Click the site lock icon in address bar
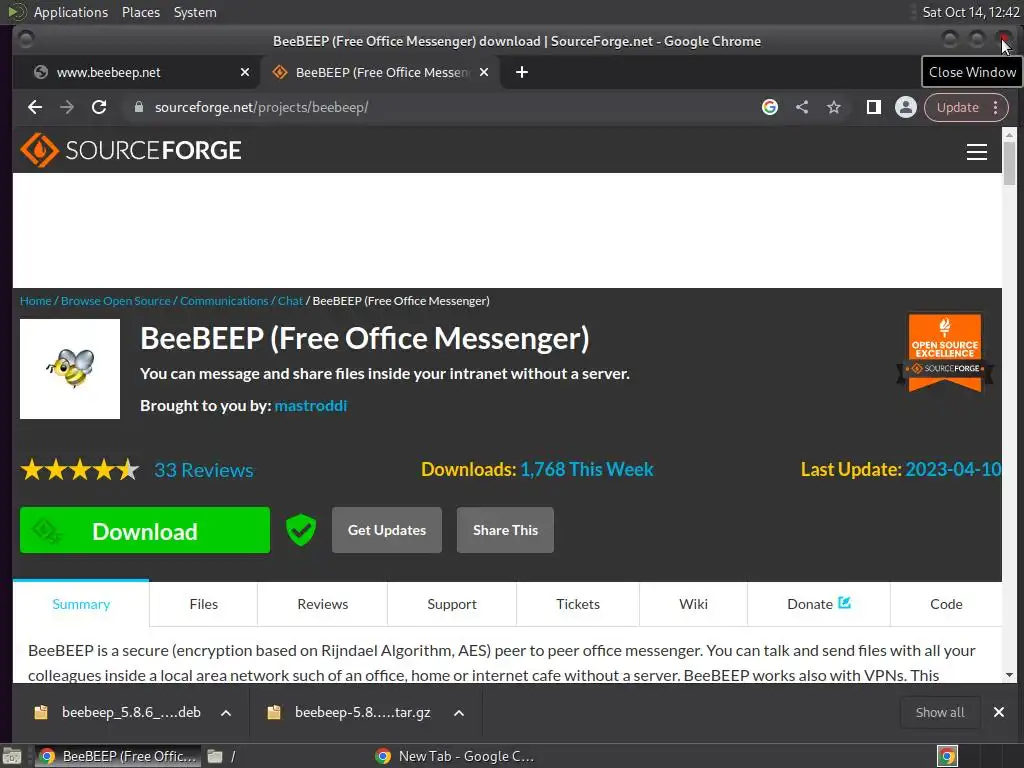 (x=138, y=107)
